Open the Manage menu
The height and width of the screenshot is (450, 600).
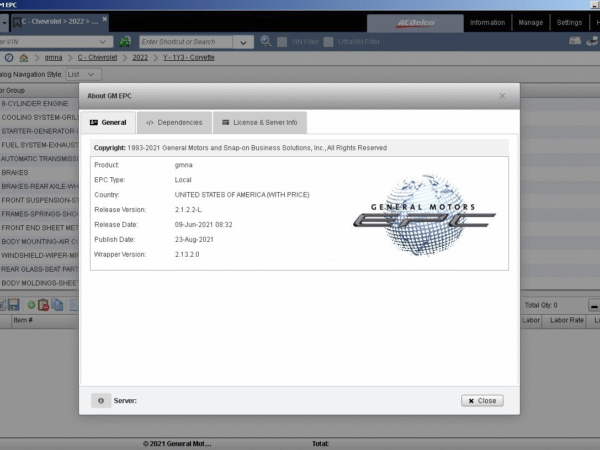coord(531,23)
